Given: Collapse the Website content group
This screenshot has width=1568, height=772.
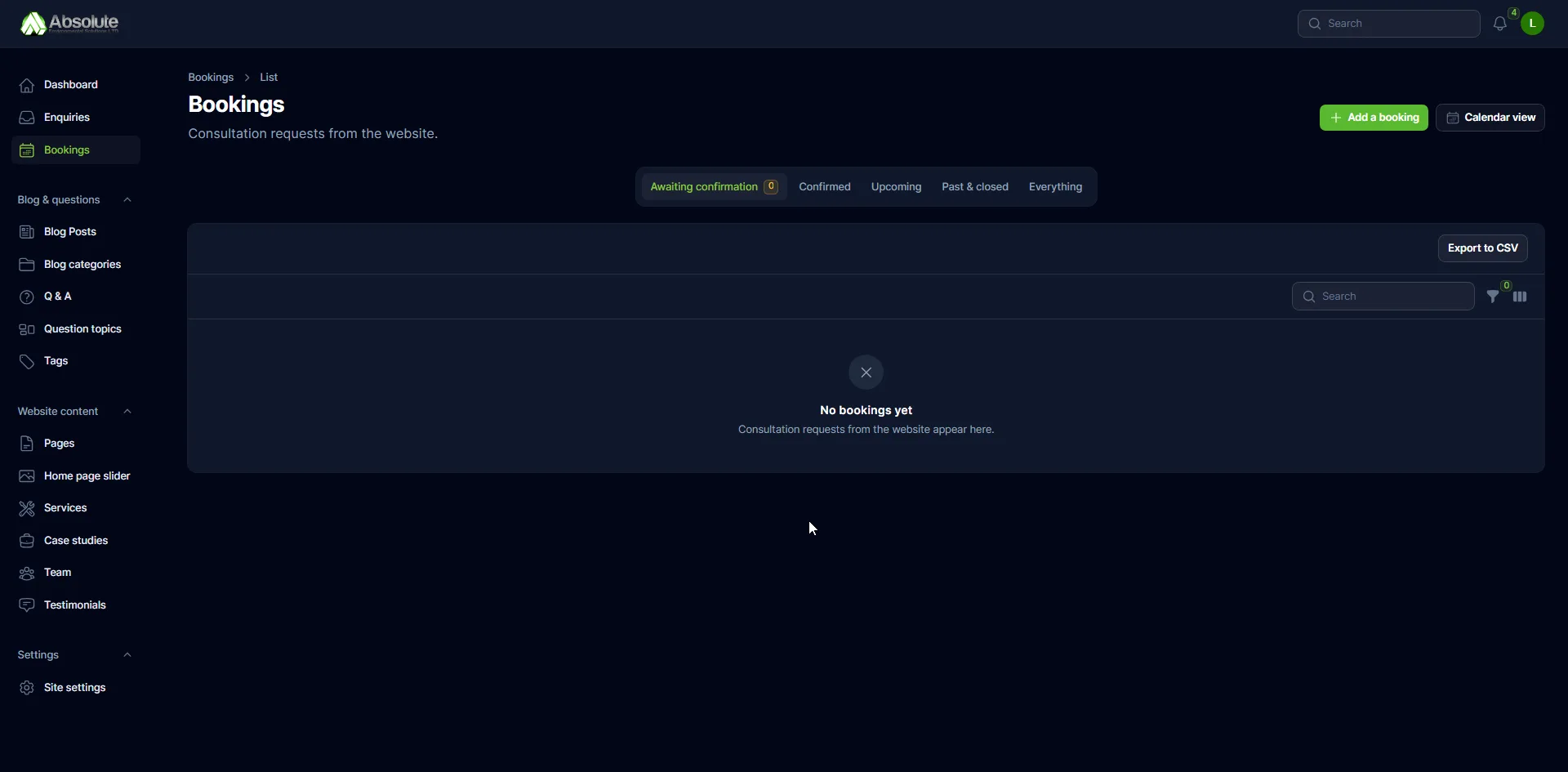Looking at the screenshot, I should click(127, 412).
